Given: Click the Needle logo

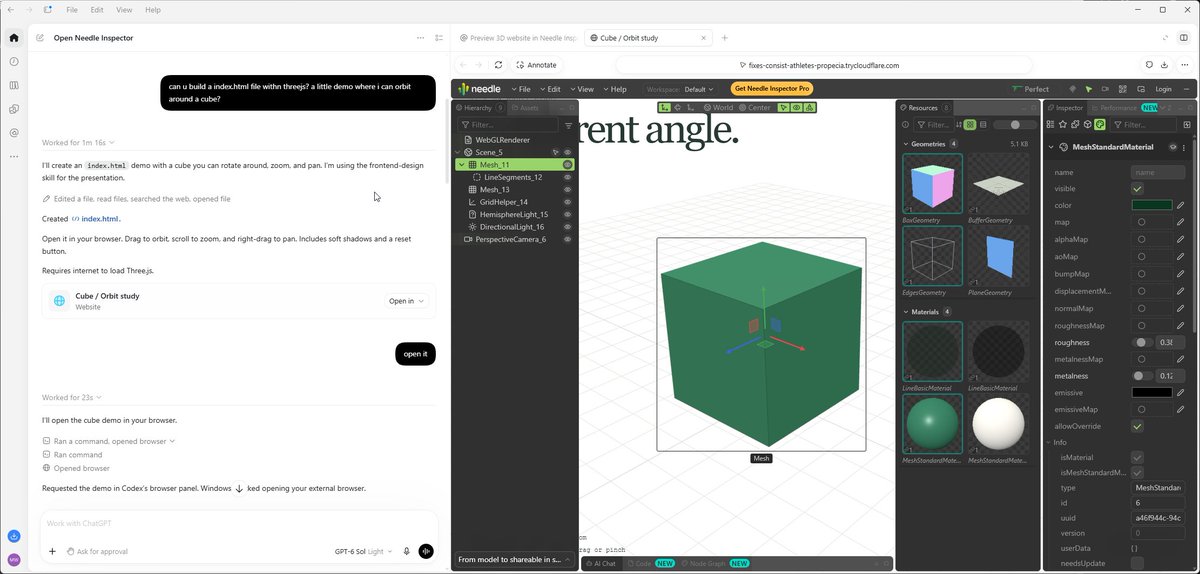Looking at the screenshot, I should pyautogui.click(x=480, y=89).
